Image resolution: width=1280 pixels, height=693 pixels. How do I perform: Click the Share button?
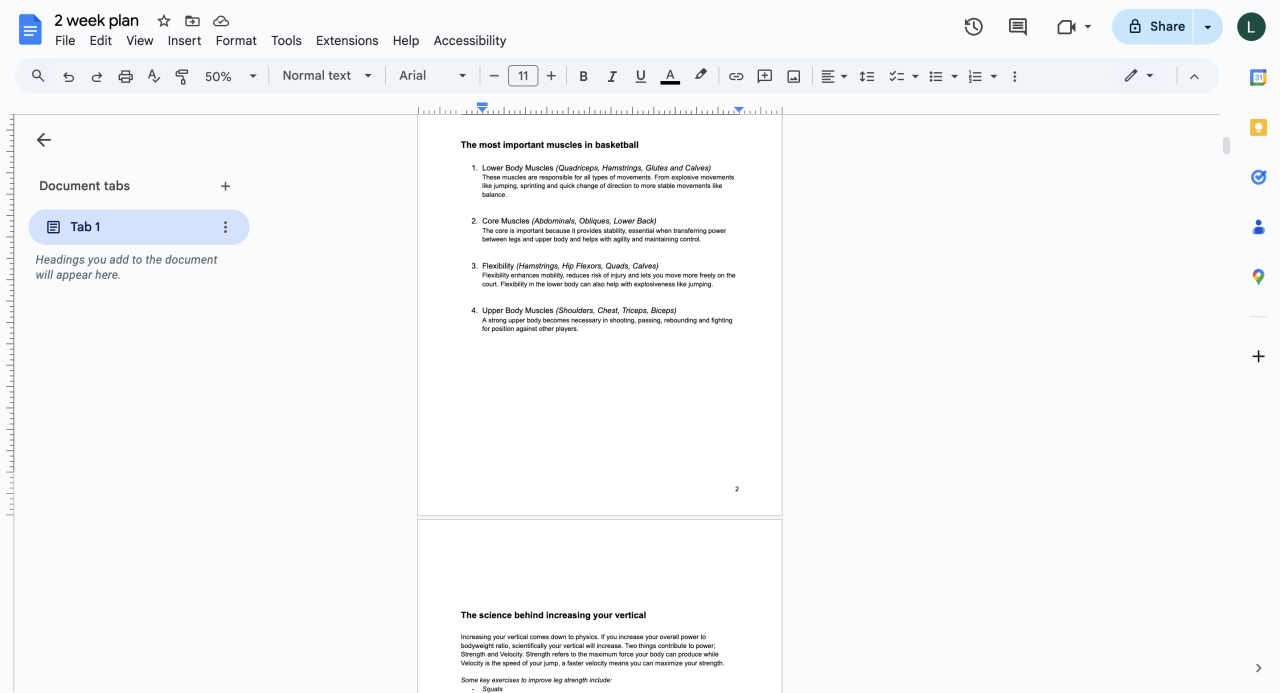tap(1155, 27)
